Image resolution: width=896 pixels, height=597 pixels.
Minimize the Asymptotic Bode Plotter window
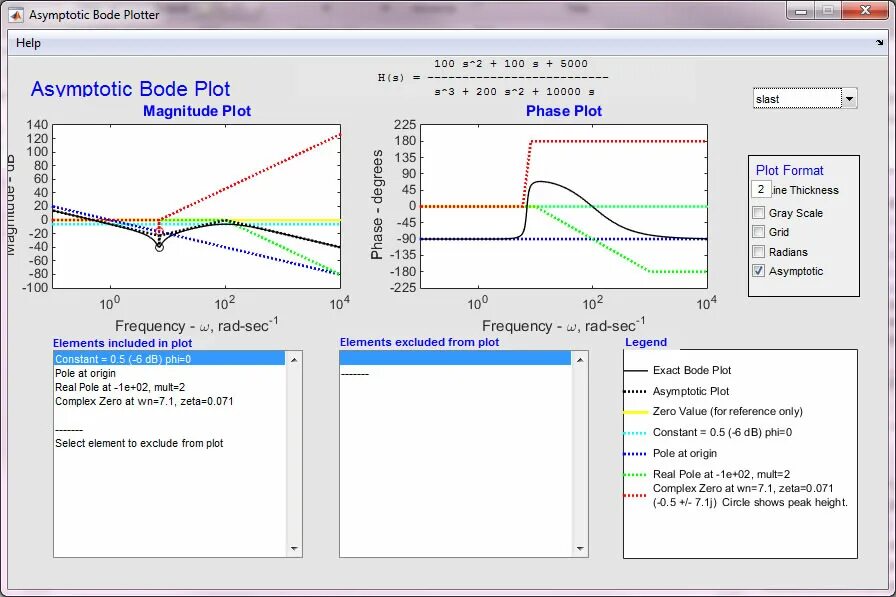click(801, 11)
